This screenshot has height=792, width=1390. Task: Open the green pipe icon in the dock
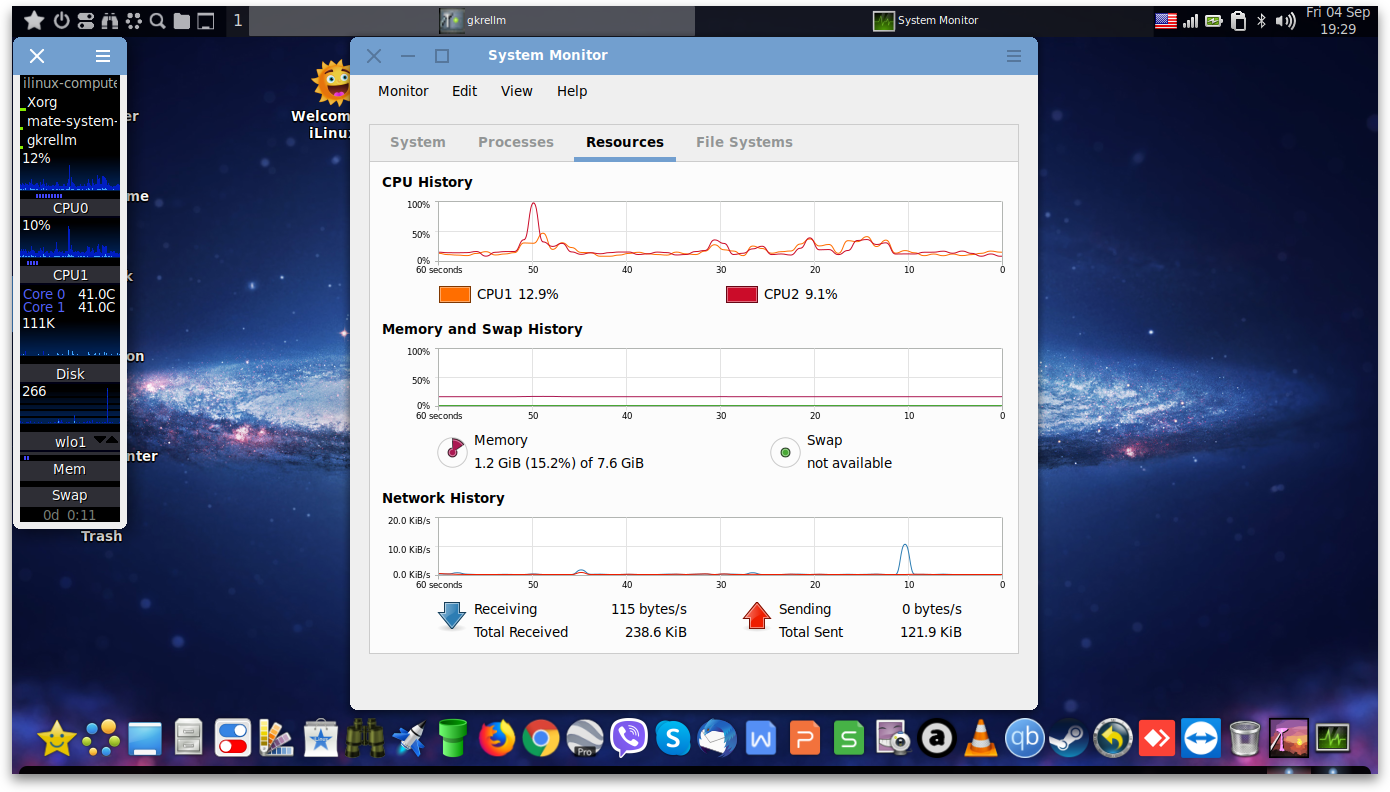(x=453, y=739)
